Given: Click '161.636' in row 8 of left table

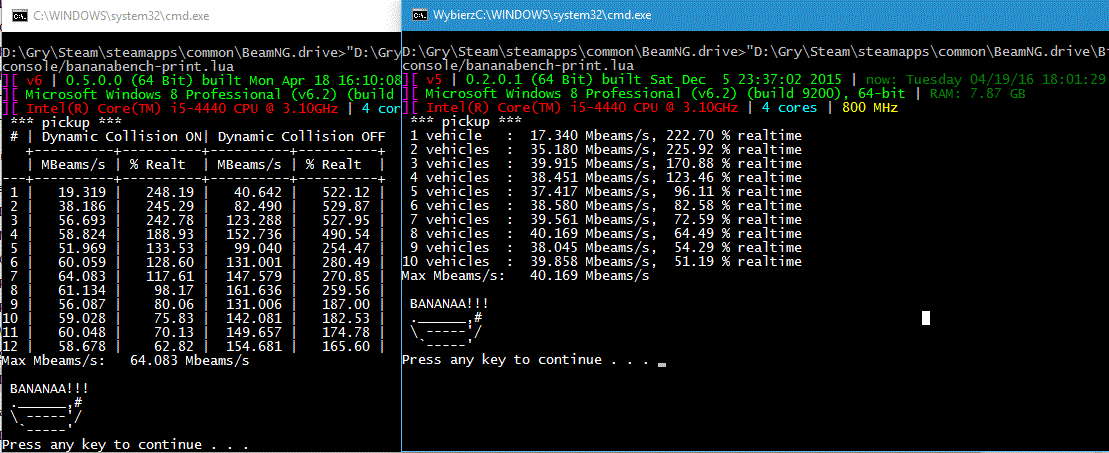Looking at the screenshot, I should (255, 290).
